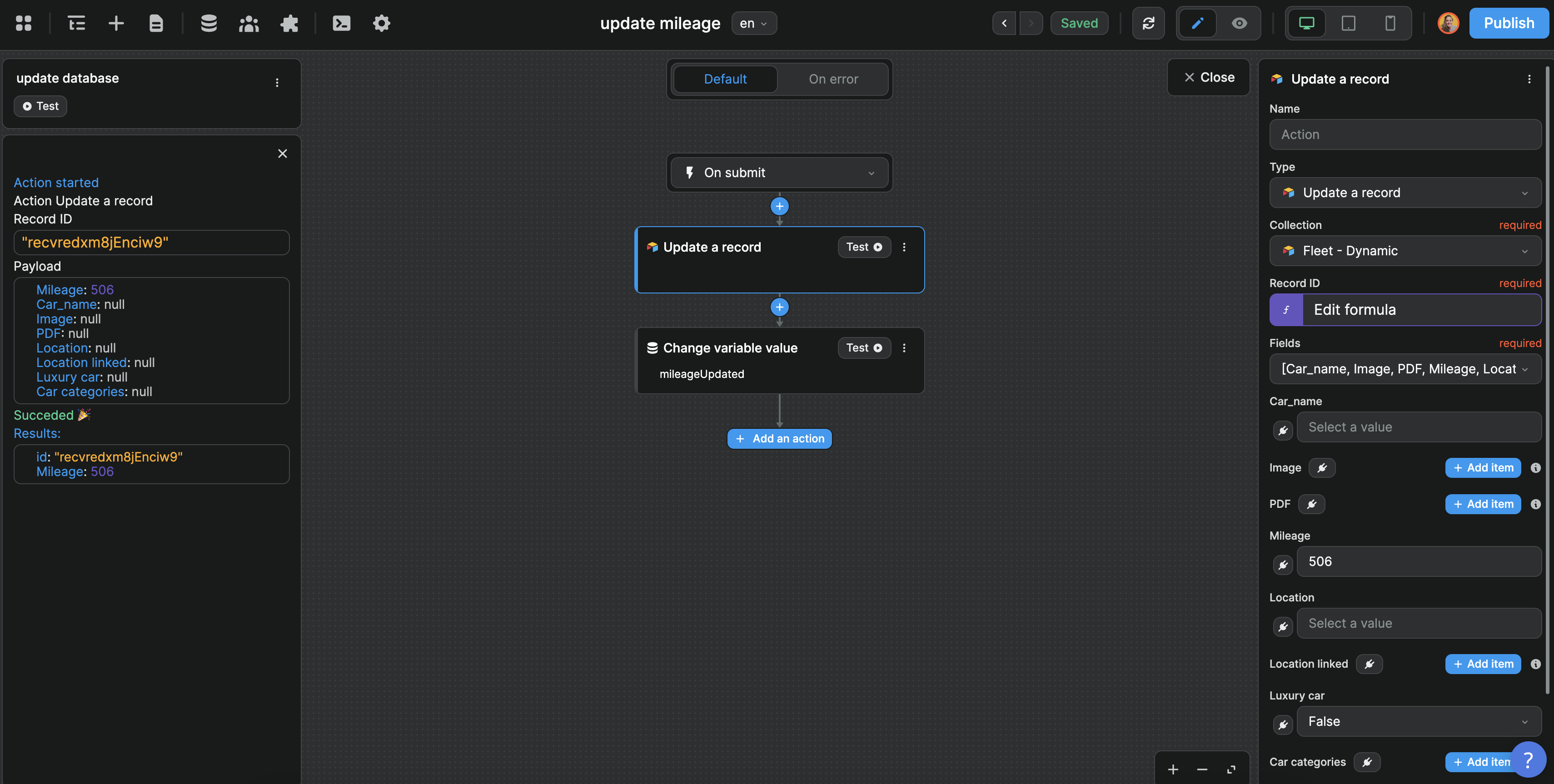Click the Publish button

click(1509, 23)
